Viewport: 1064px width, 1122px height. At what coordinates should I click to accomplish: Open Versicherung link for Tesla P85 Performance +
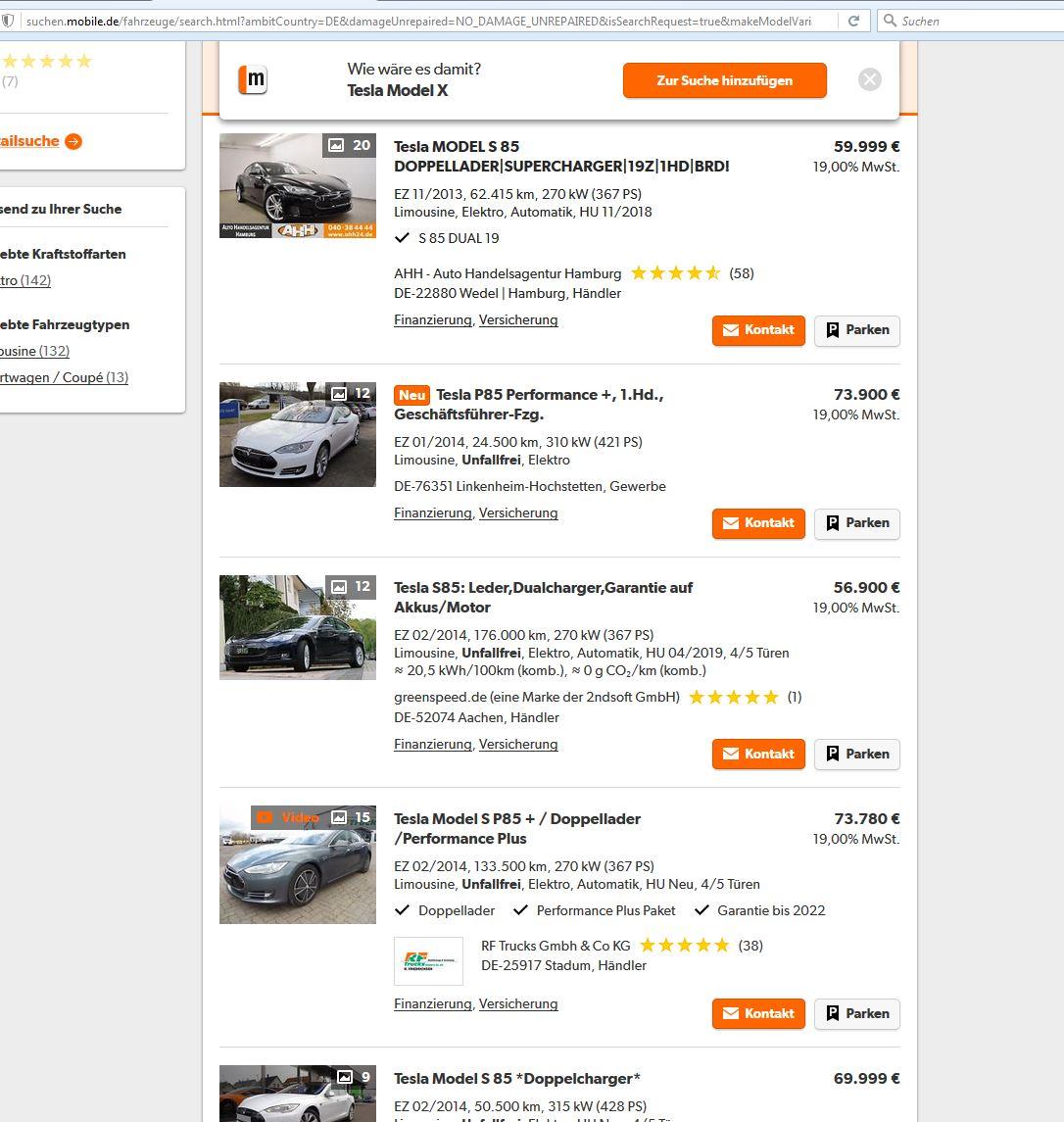[x=517, y=513]
